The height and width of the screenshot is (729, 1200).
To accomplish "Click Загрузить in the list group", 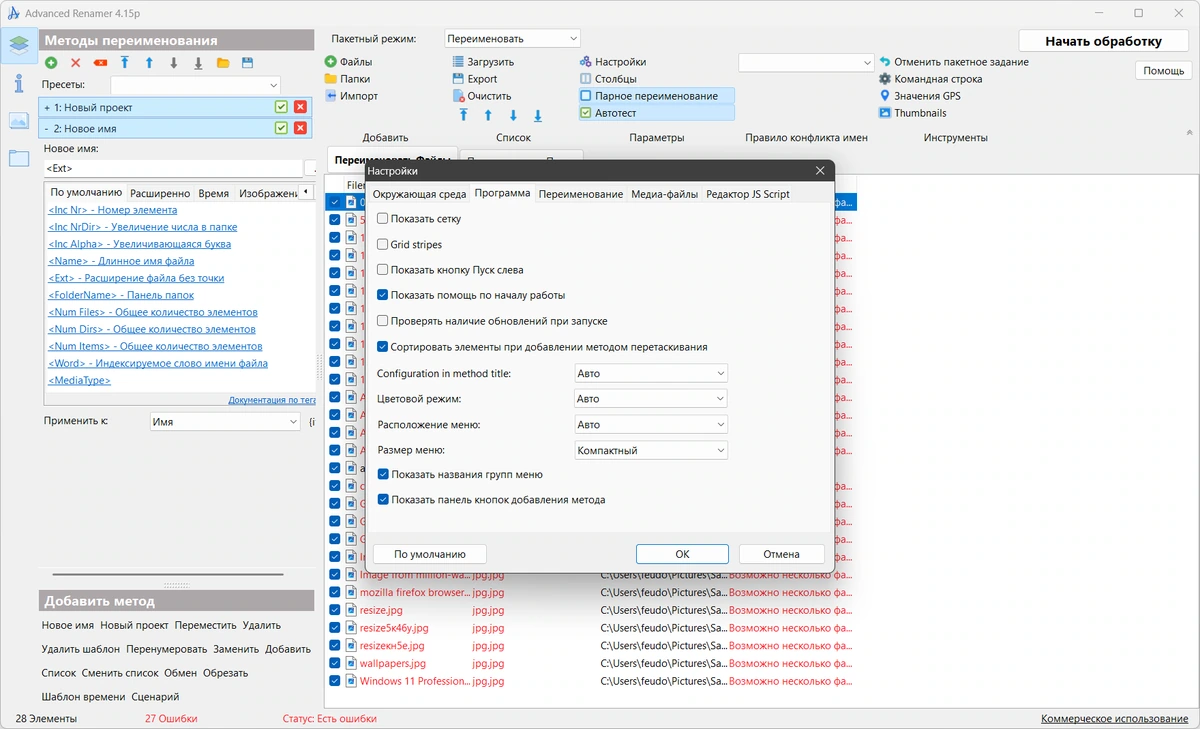I will tap(483, 62).
